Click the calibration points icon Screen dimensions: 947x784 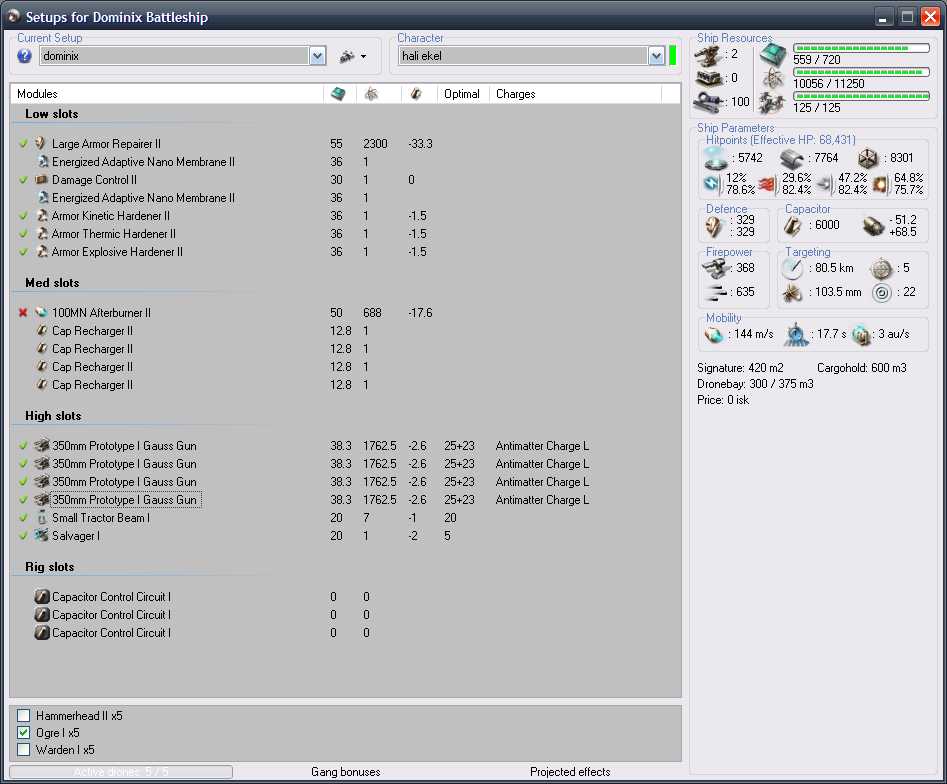pyautogui.click(x=708, y=102)
